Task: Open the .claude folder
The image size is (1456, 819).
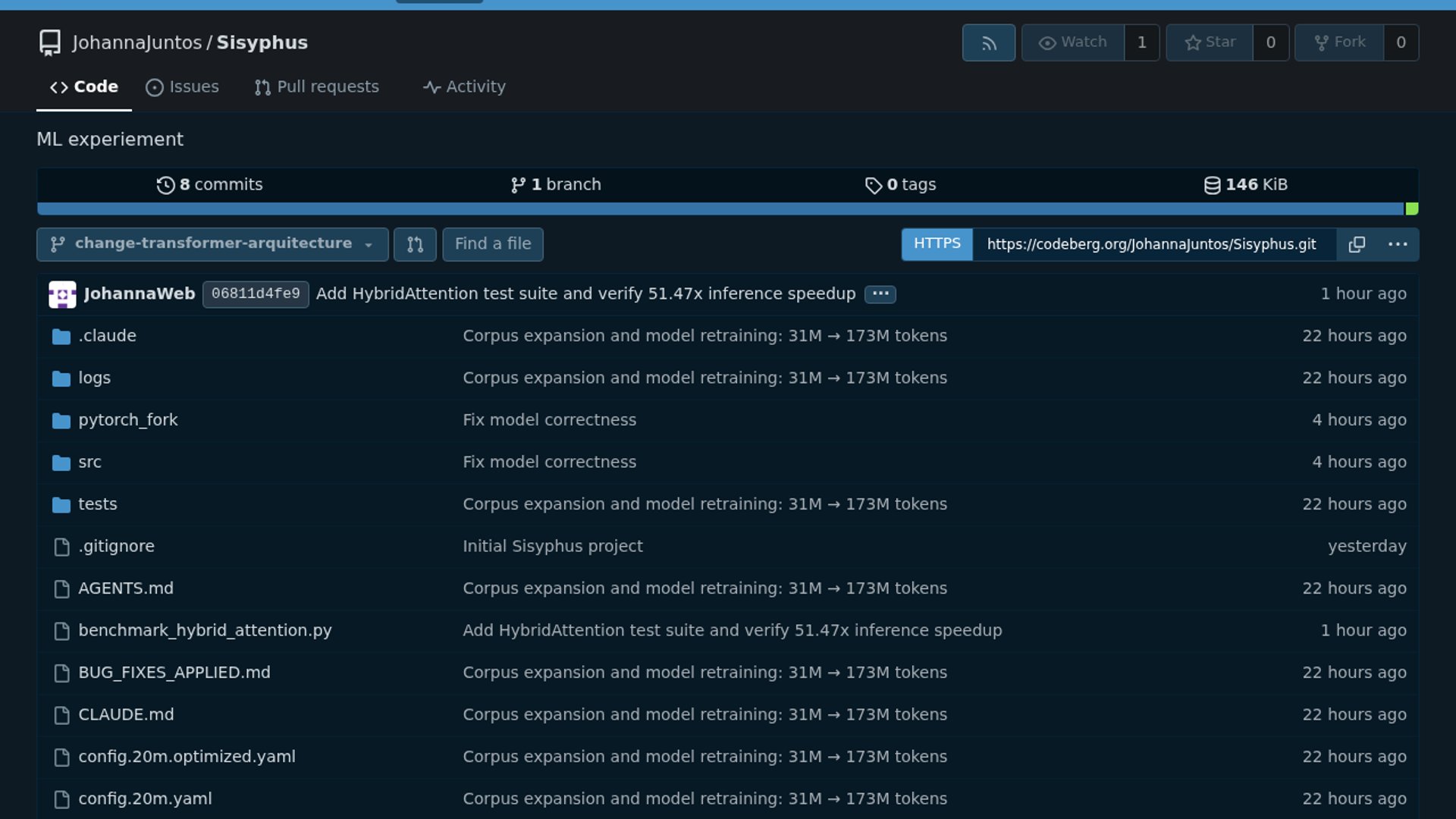Action: pyautogui.click(x=107, y=336)
